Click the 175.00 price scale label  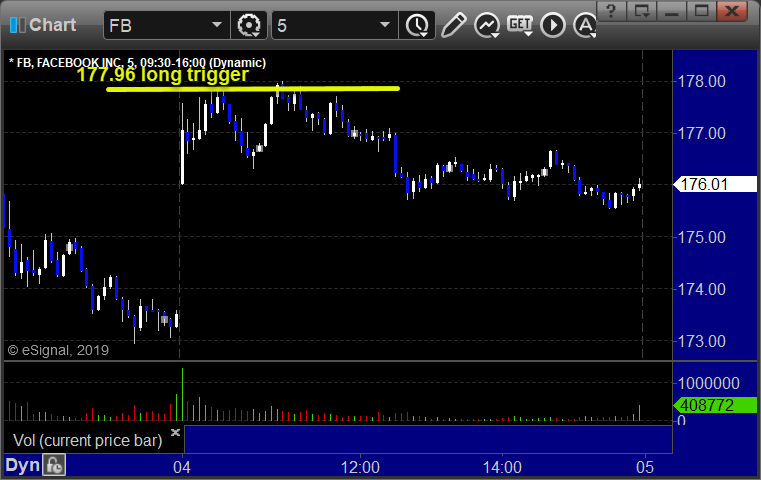701,237
